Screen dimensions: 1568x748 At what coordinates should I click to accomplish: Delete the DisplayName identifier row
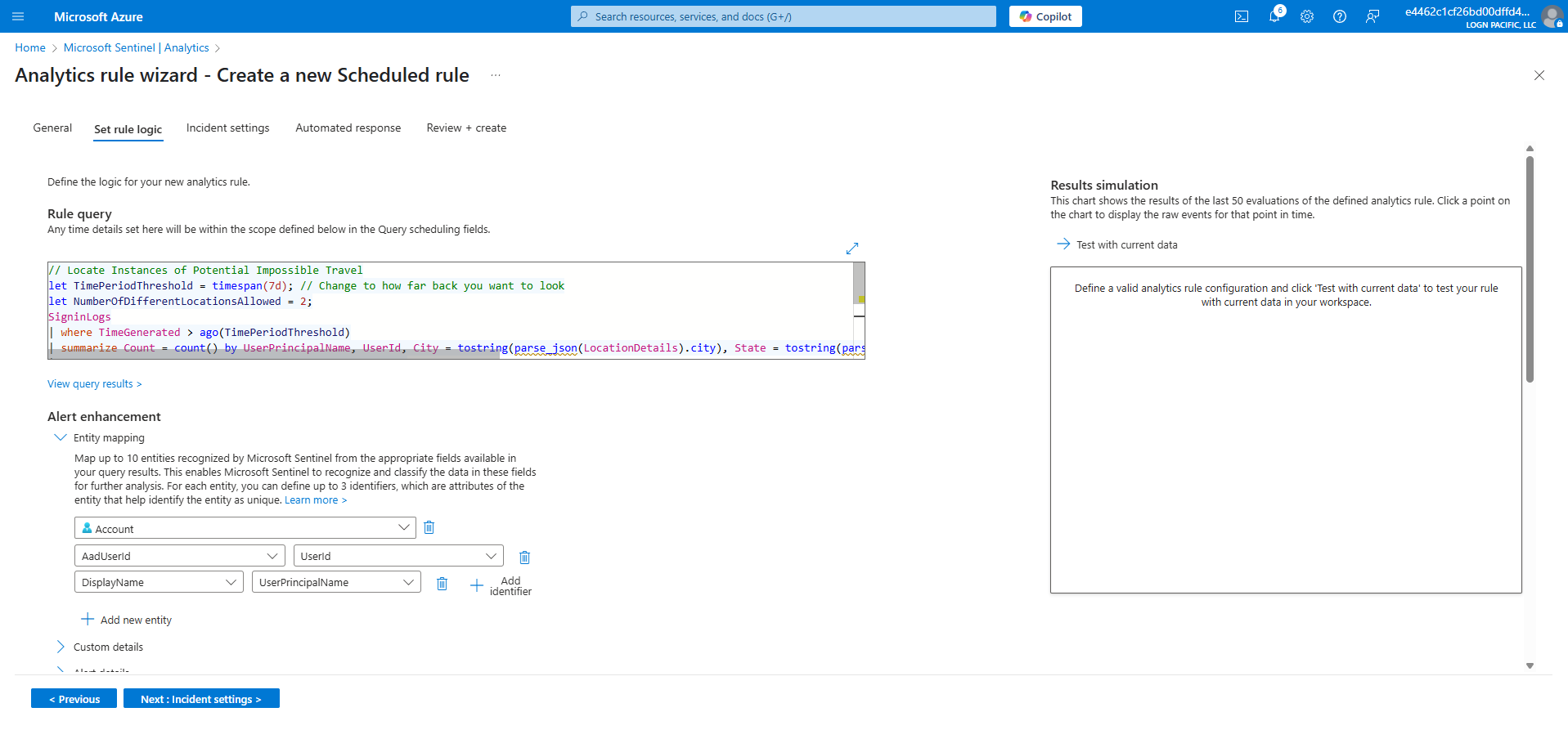tap(442, 583)
